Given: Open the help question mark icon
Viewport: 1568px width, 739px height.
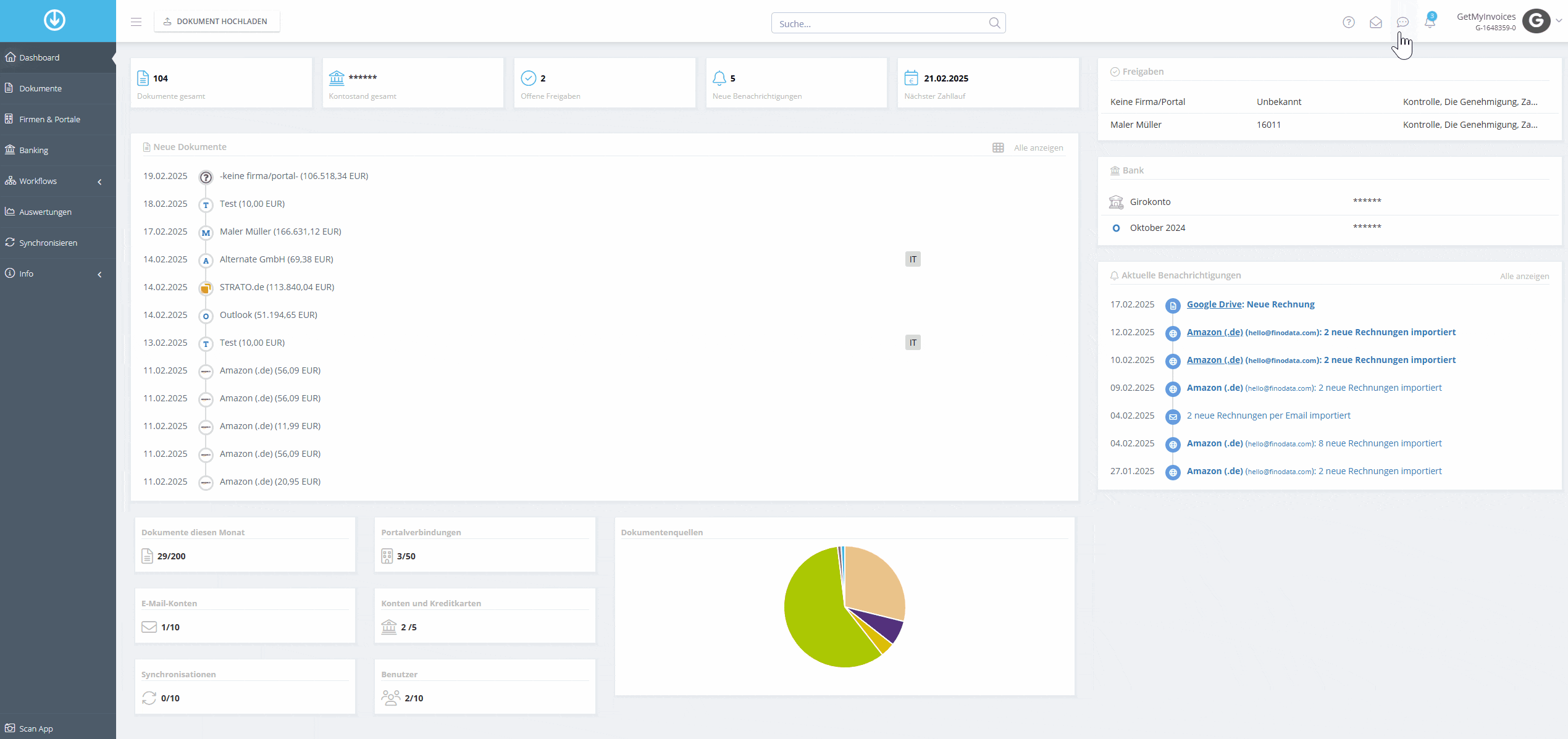Looking at the screenshot, I should click(1348, 22).
